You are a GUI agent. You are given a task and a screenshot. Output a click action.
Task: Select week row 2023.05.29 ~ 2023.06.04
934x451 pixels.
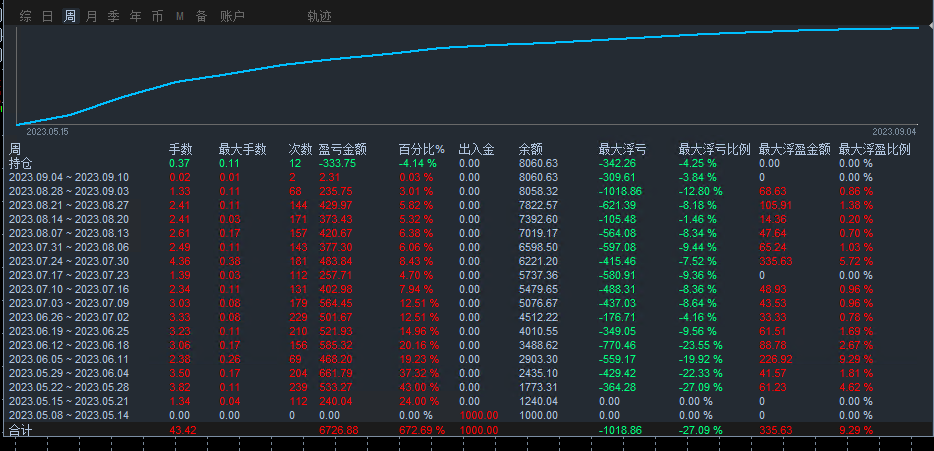(69, 373)
